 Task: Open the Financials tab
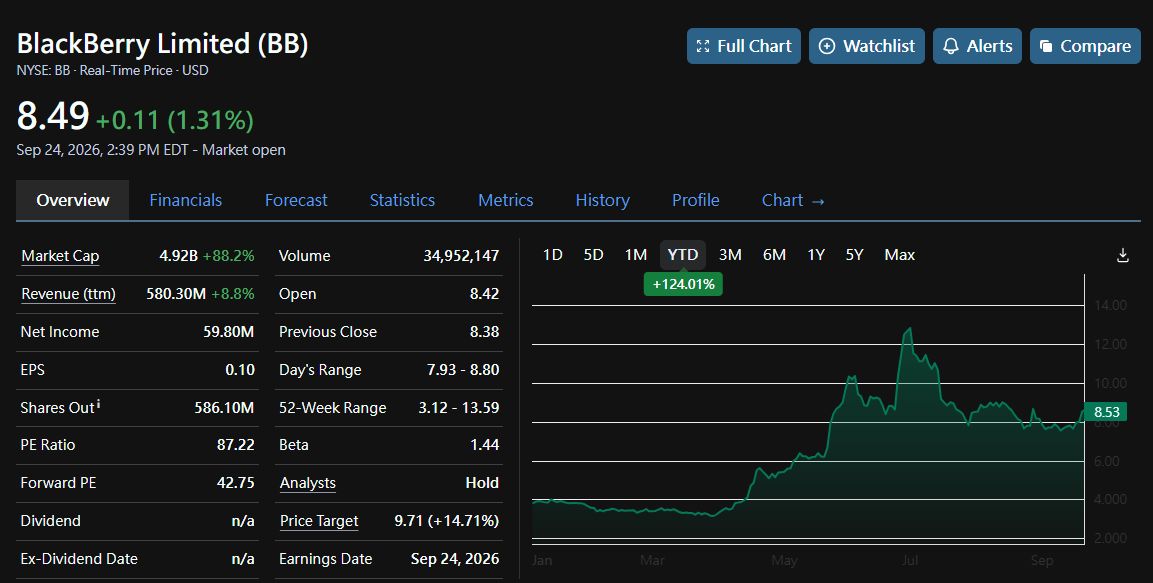pyautogui.click(x=185, y=200)
